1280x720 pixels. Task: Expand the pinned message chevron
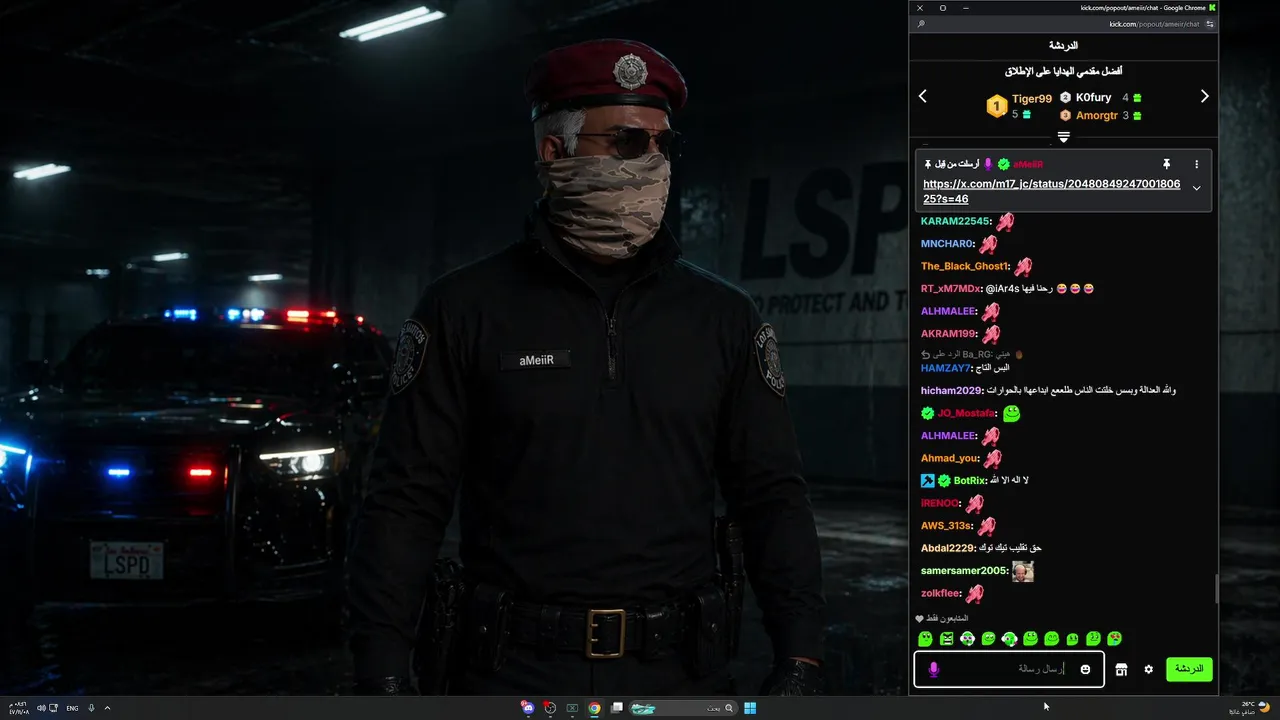click(1196, 188)
